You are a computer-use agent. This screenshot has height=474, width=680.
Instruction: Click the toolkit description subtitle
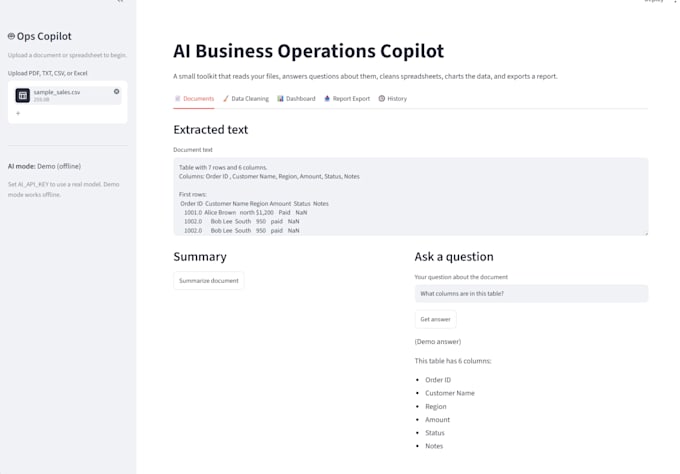365,76
